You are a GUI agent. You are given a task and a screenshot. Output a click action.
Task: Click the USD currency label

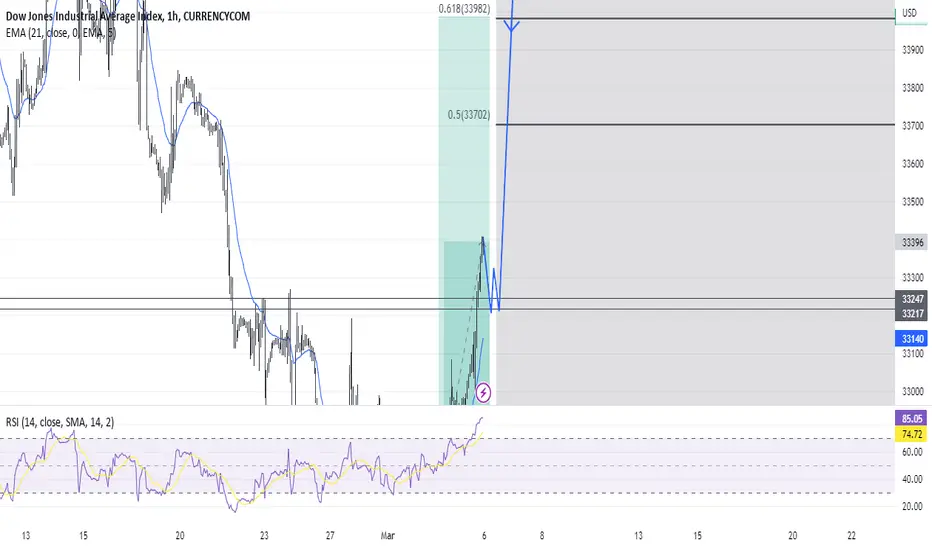(909, 12)
